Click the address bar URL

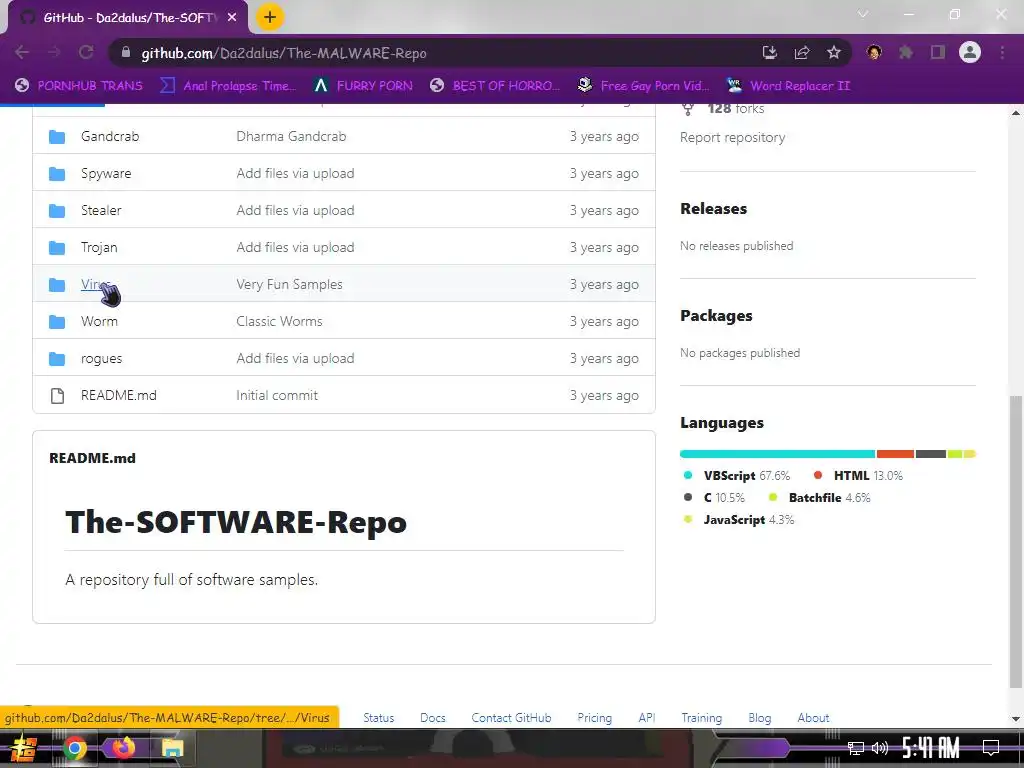click(284, 53)
